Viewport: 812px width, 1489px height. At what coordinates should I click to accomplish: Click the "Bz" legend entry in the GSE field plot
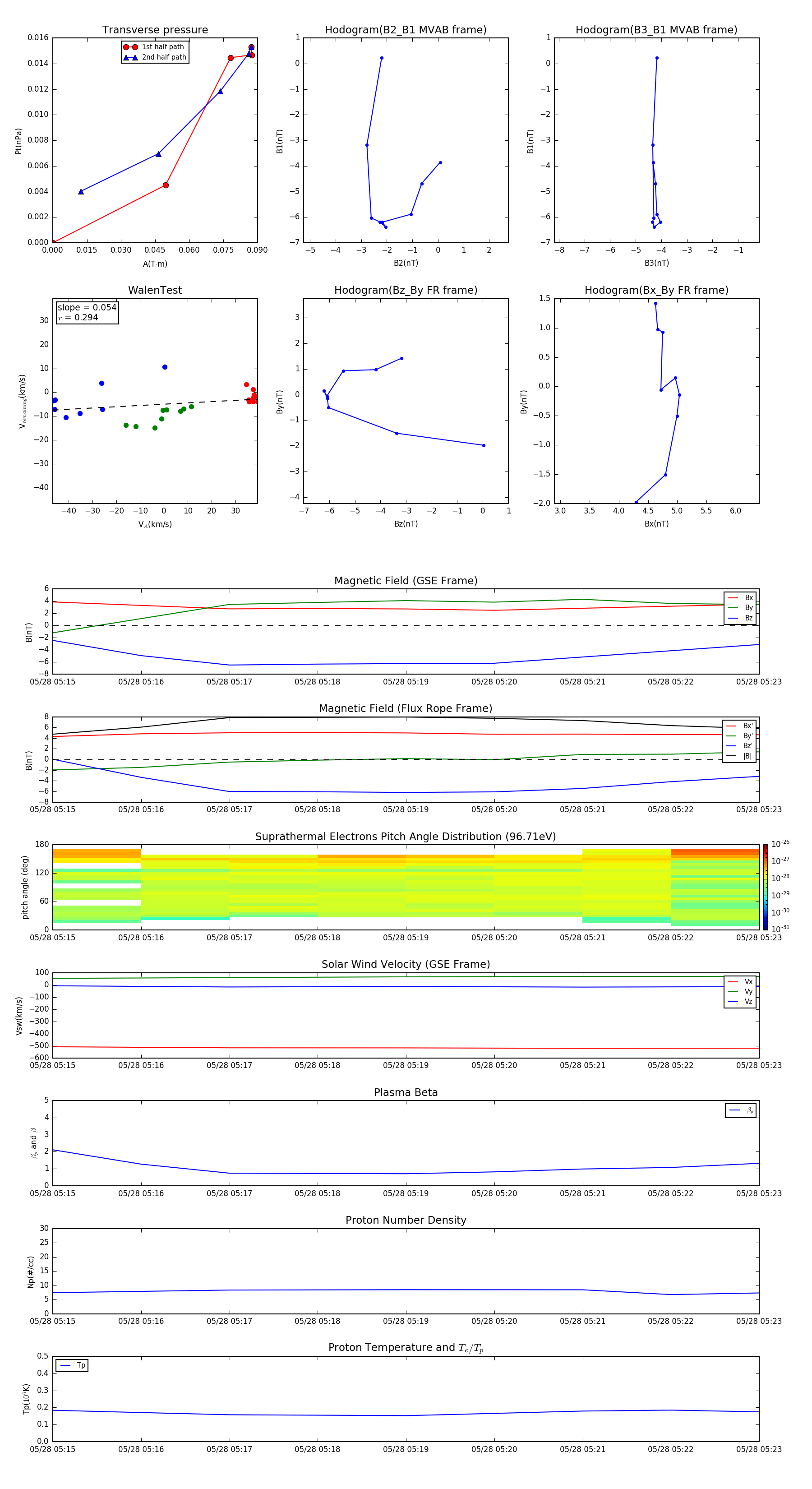pos(740,618)
